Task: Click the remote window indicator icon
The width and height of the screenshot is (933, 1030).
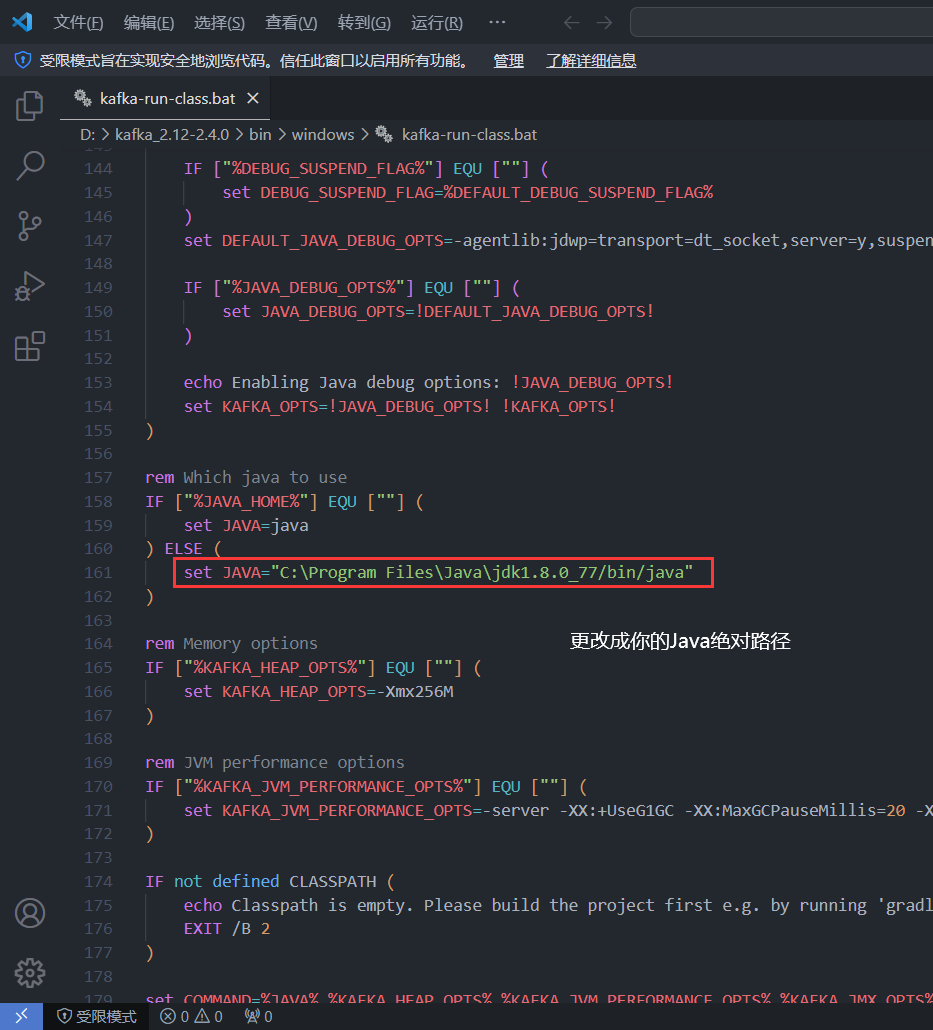Action: tap(21, 1016)
